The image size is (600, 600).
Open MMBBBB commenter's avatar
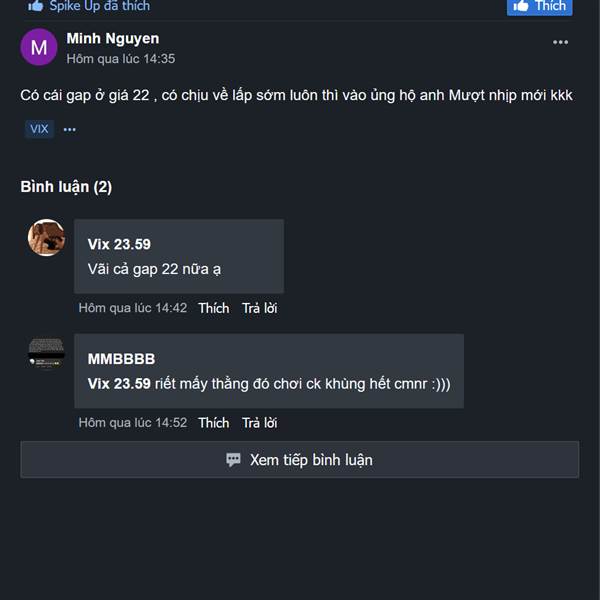pyautogui.click(x=46, y=352)
